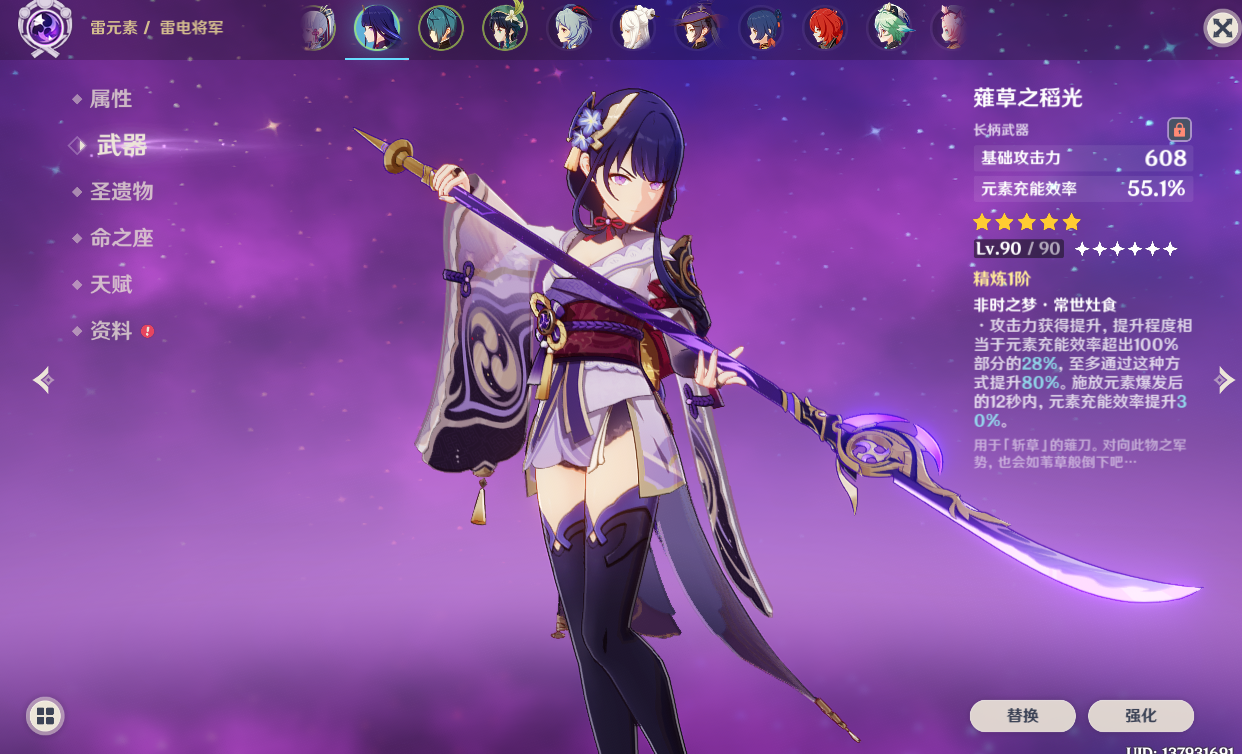Select Ningguang's white-haired portrait

634,28
